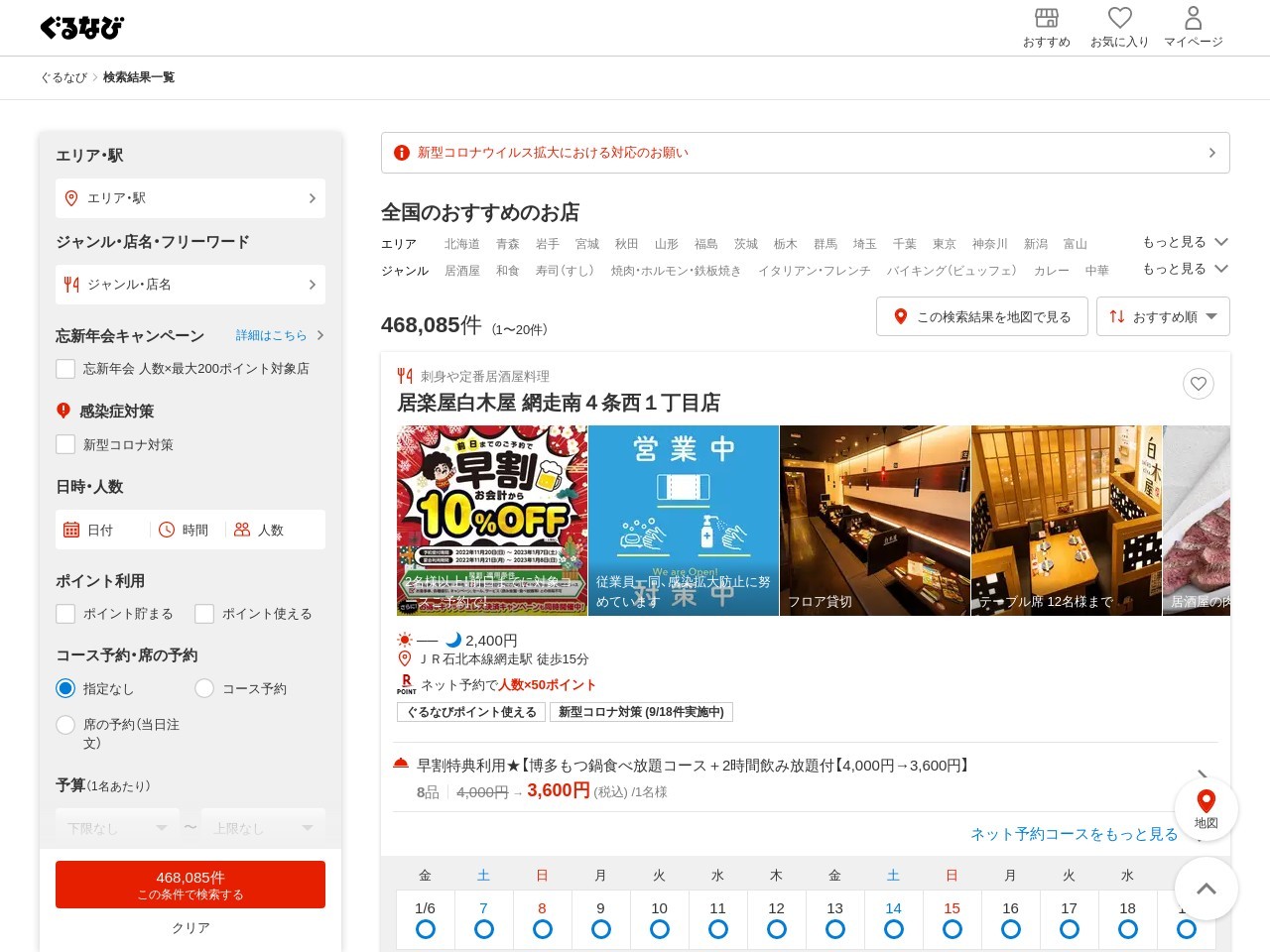The width and height of the screenshot is (1270, 952).
Task: Expand エリア もっと見る
Action: coord(1186,242)
